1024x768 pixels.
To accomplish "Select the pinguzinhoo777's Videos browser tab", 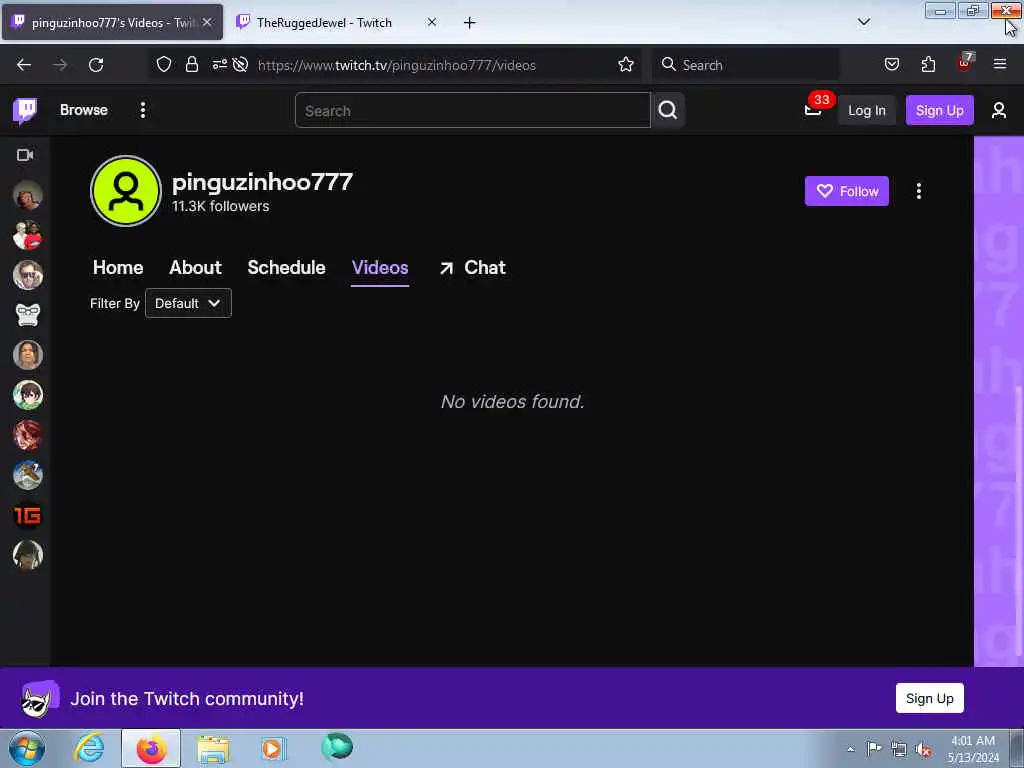I will [112, 23].
